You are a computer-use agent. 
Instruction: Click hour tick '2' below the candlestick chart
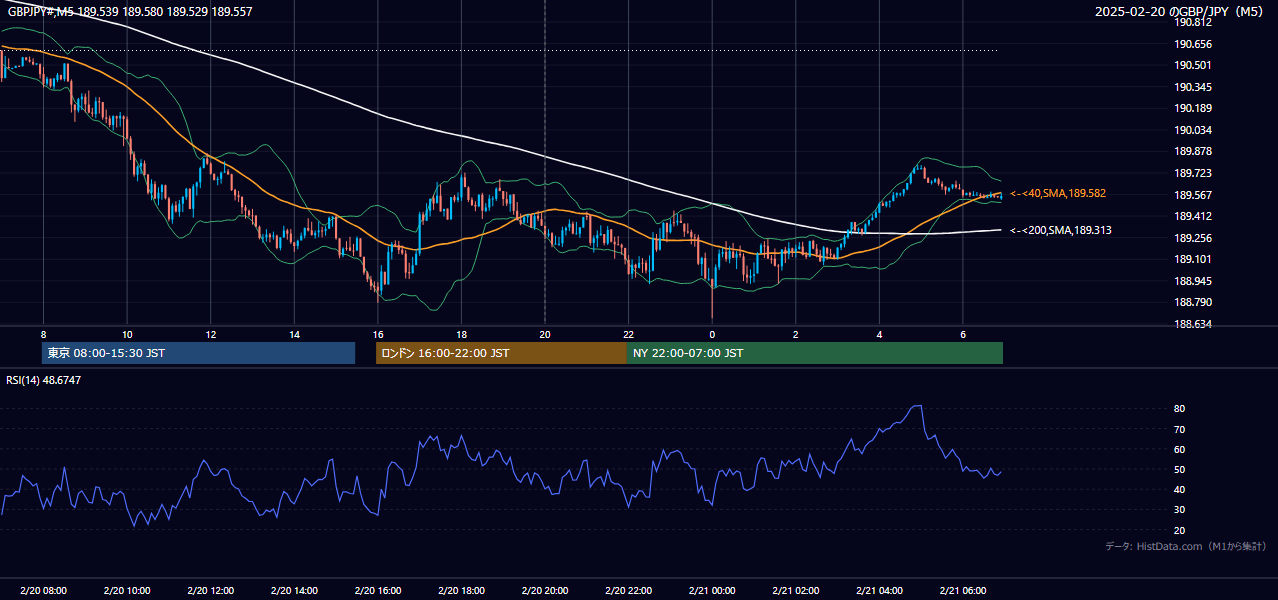tap(795, 334)
